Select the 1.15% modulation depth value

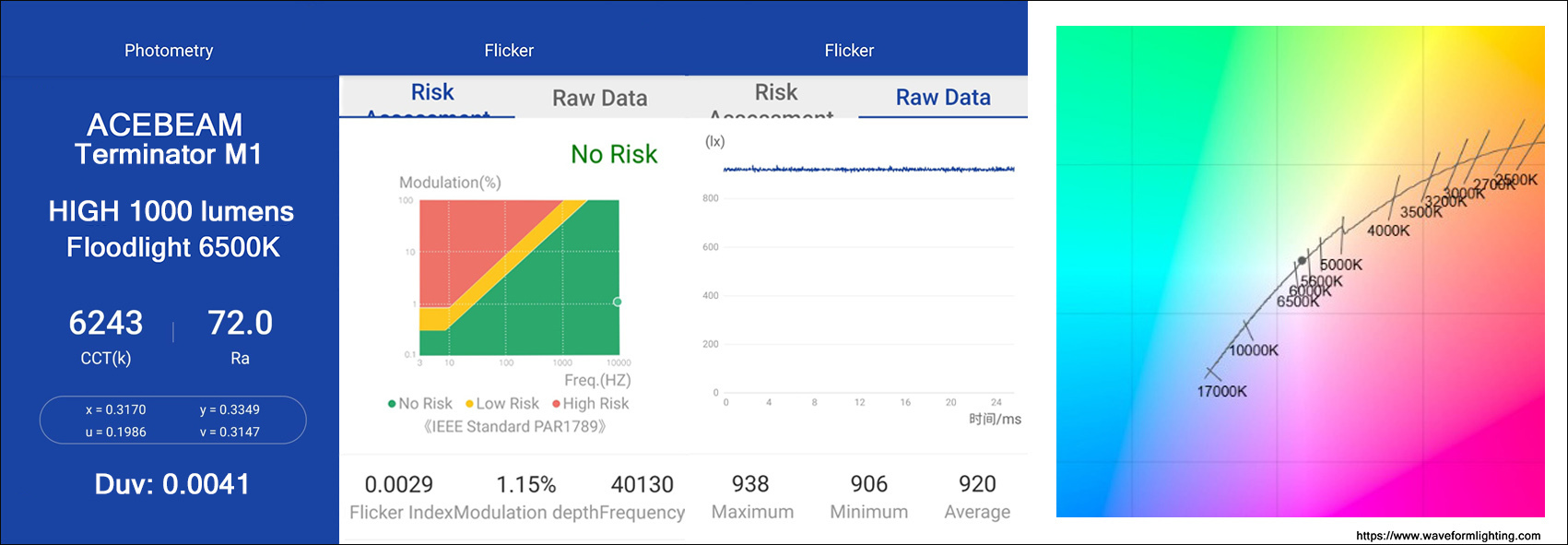tap(526, 484)
